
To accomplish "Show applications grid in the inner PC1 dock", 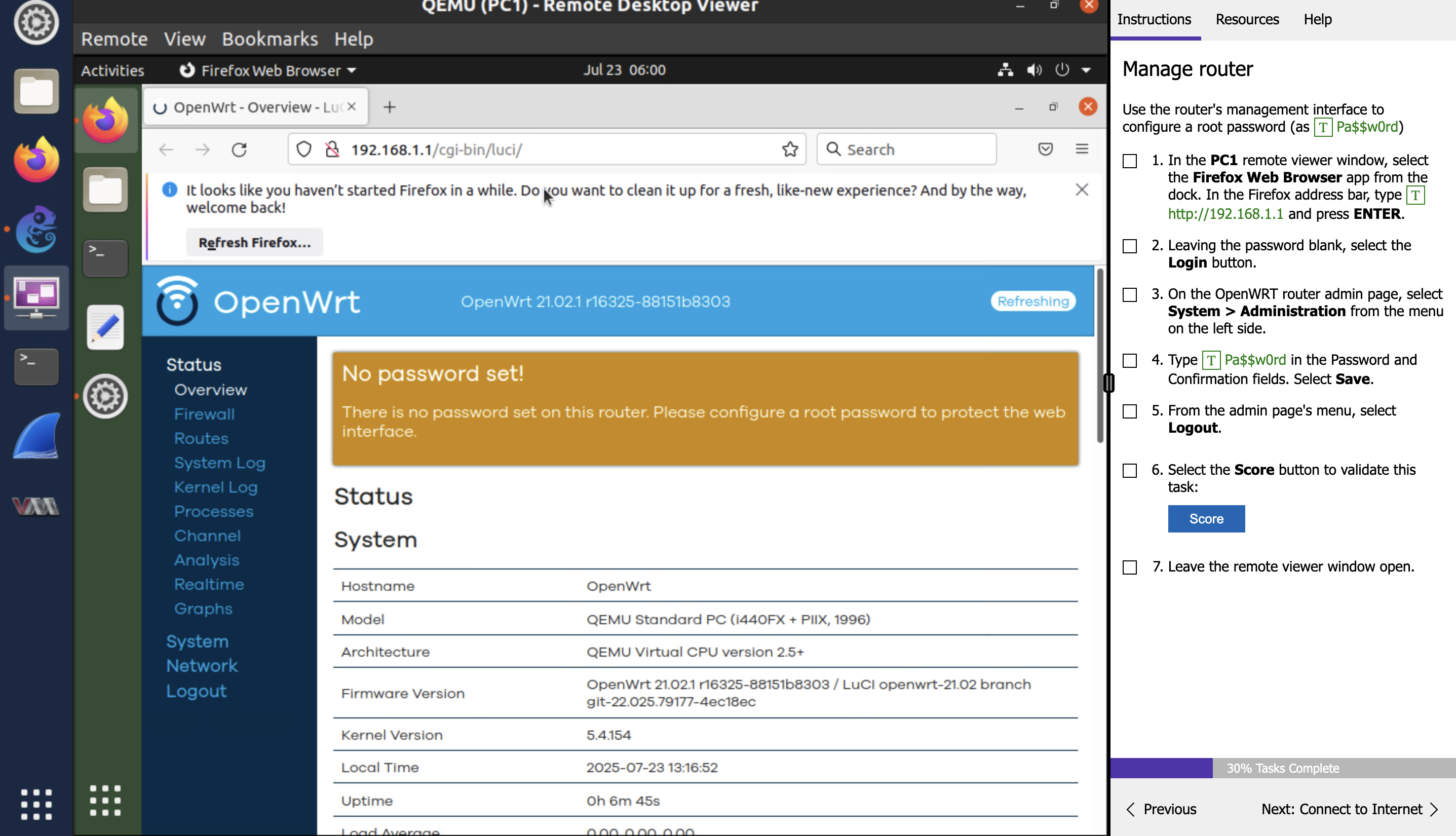I will 106,801.
